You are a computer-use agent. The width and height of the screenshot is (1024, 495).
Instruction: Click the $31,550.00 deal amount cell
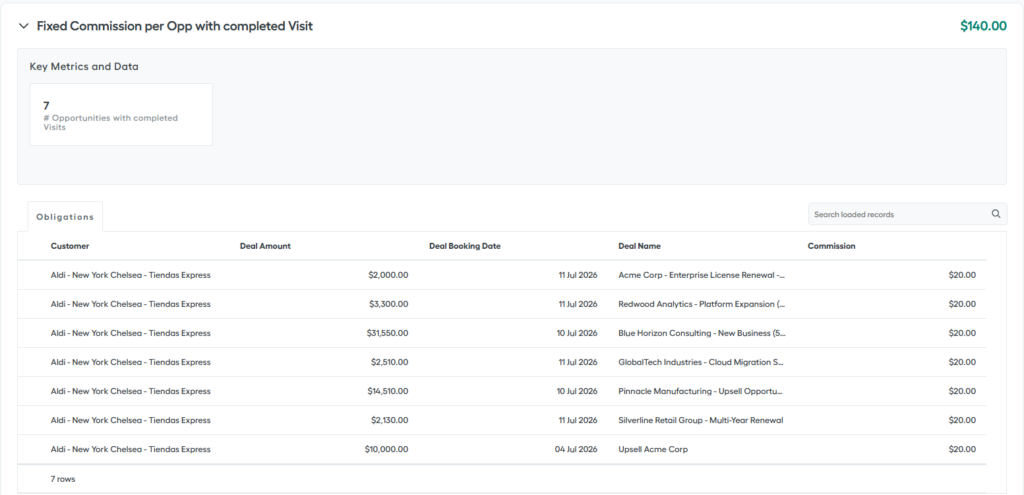click(x=388, y=333)
